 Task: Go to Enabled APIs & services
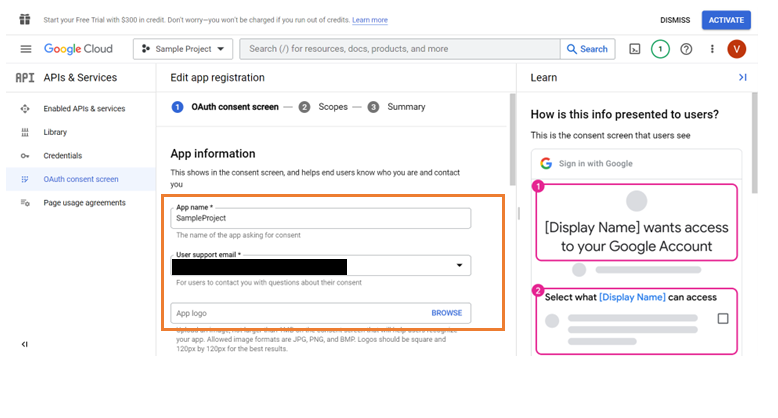click(x=84, y=108)
